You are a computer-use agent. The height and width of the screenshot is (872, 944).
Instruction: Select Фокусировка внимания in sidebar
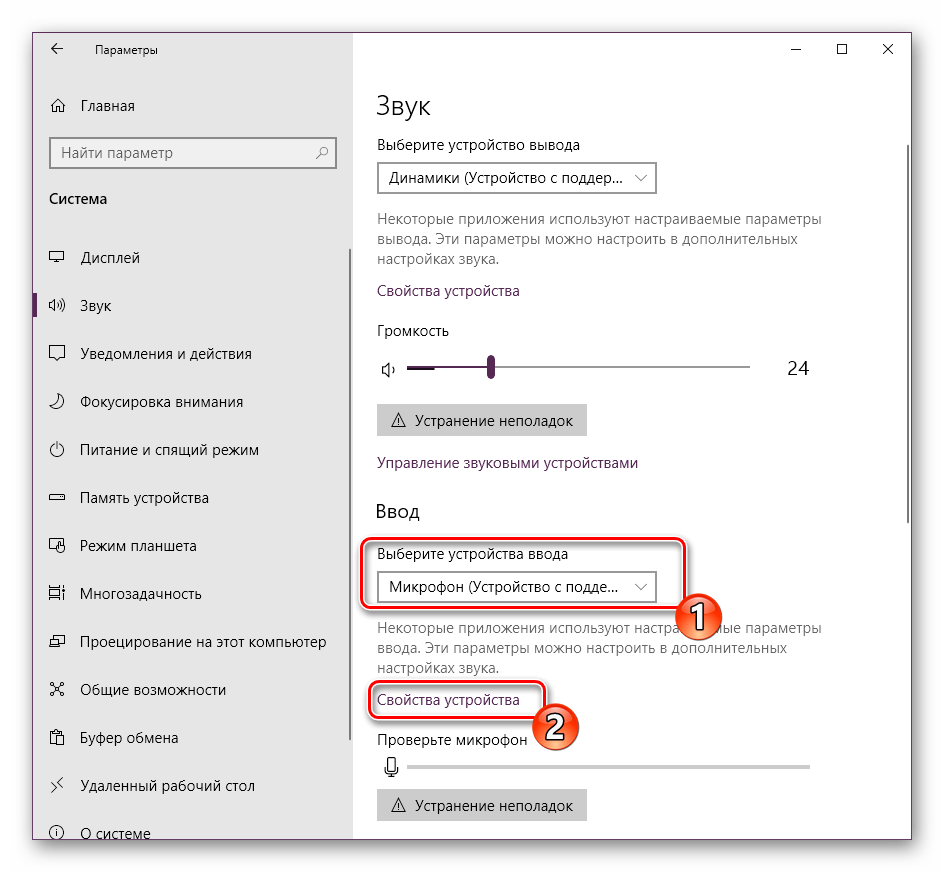(x=161, y=402)
